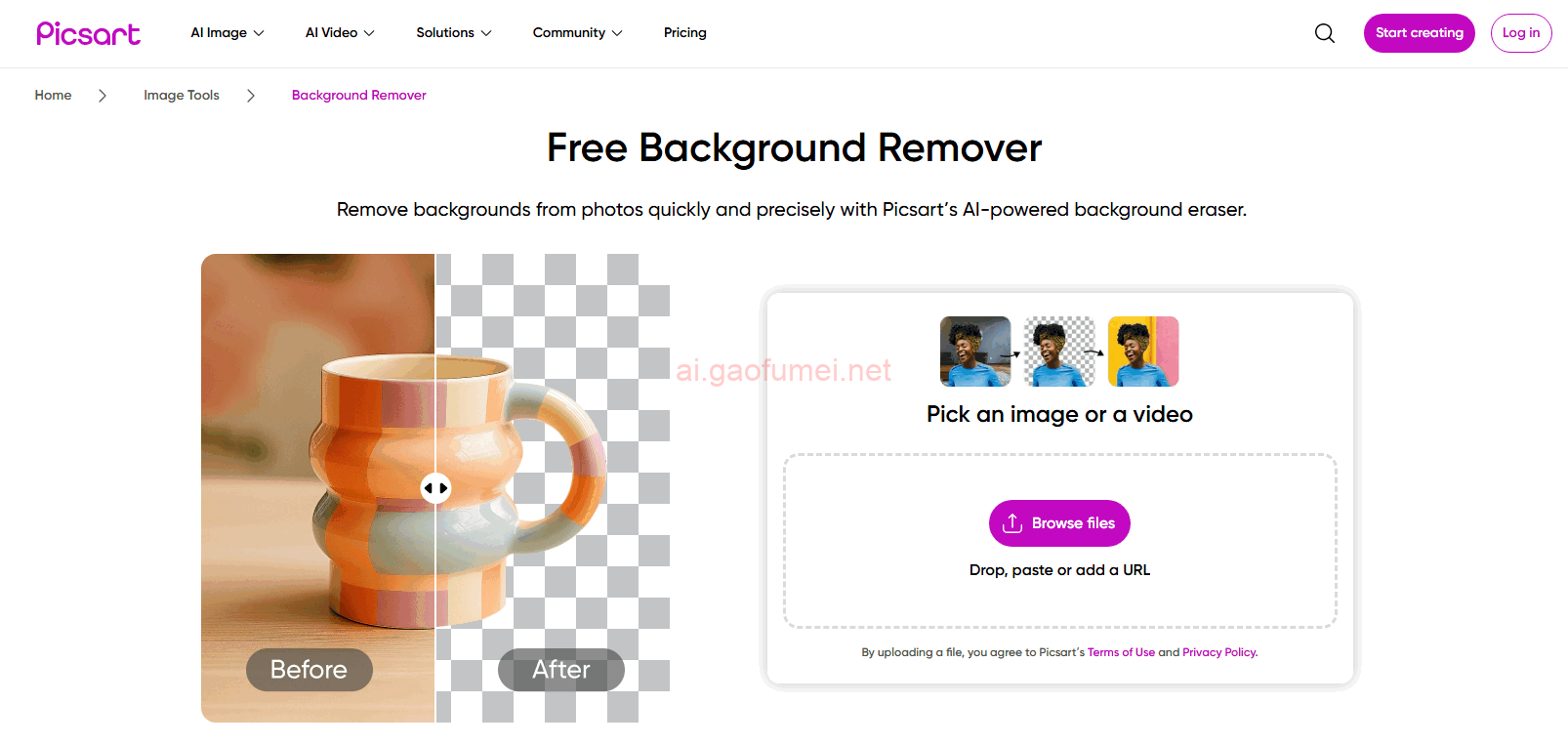Select the original photo sample thumbnail

pos(975,352)
